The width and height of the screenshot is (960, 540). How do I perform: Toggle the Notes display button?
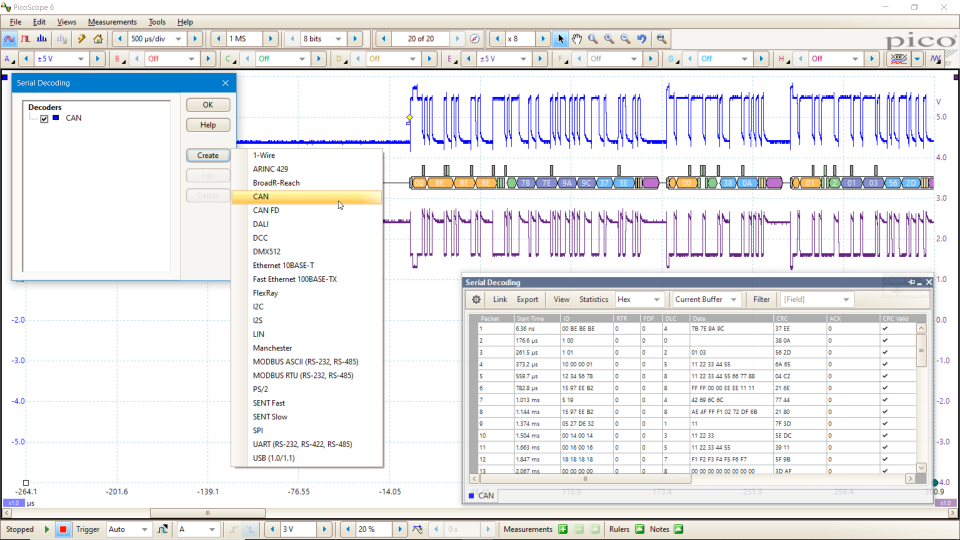679,529
